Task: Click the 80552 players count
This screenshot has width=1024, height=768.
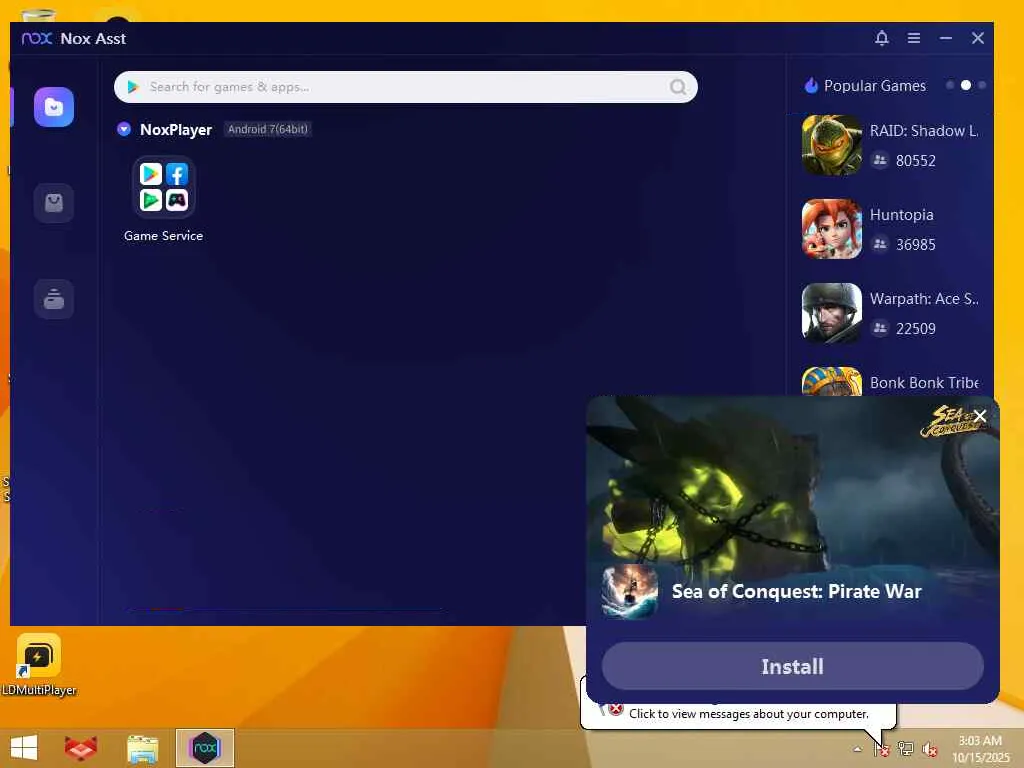Action: [916, 161]
